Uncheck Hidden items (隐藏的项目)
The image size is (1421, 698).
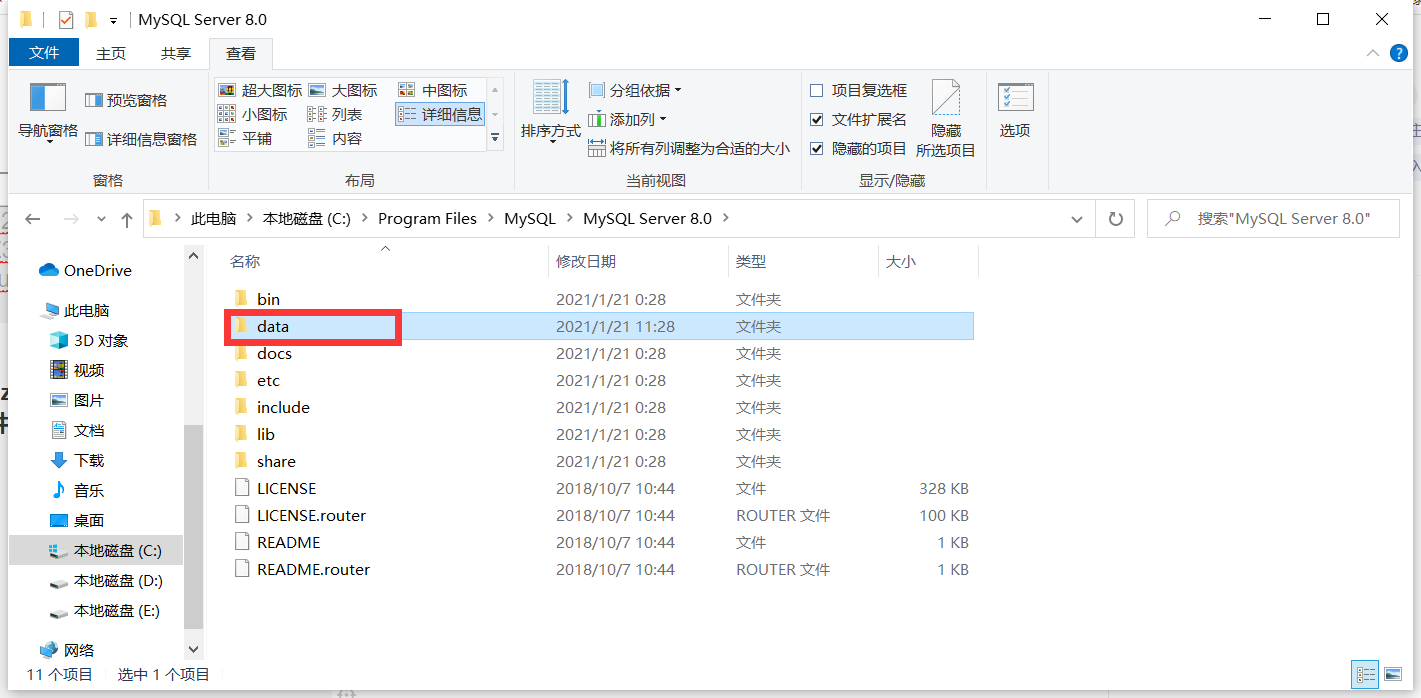click(x=858, y=148)
